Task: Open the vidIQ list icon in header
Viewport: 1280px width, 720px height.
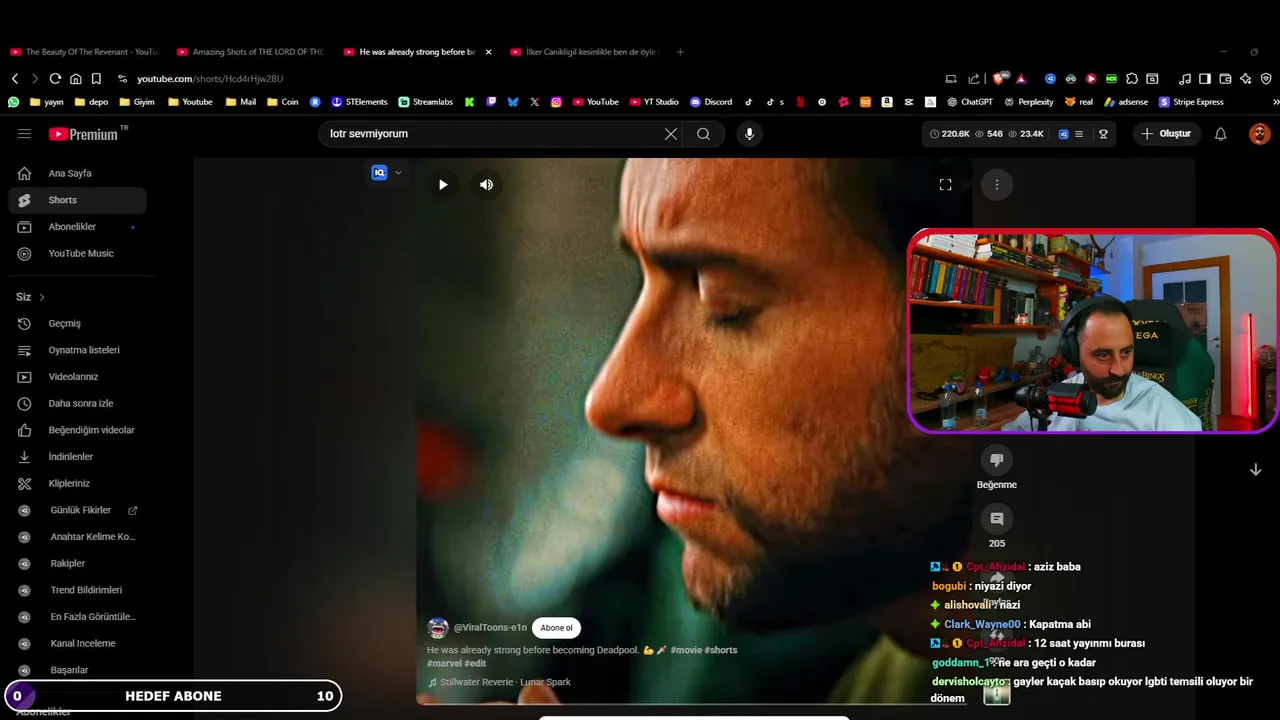Action: (x=1079, y=134)
